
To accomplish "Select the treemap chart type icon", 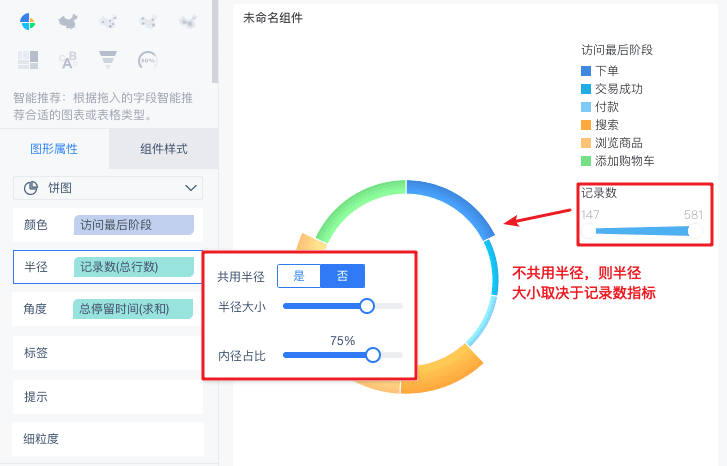I will (28, 60).
